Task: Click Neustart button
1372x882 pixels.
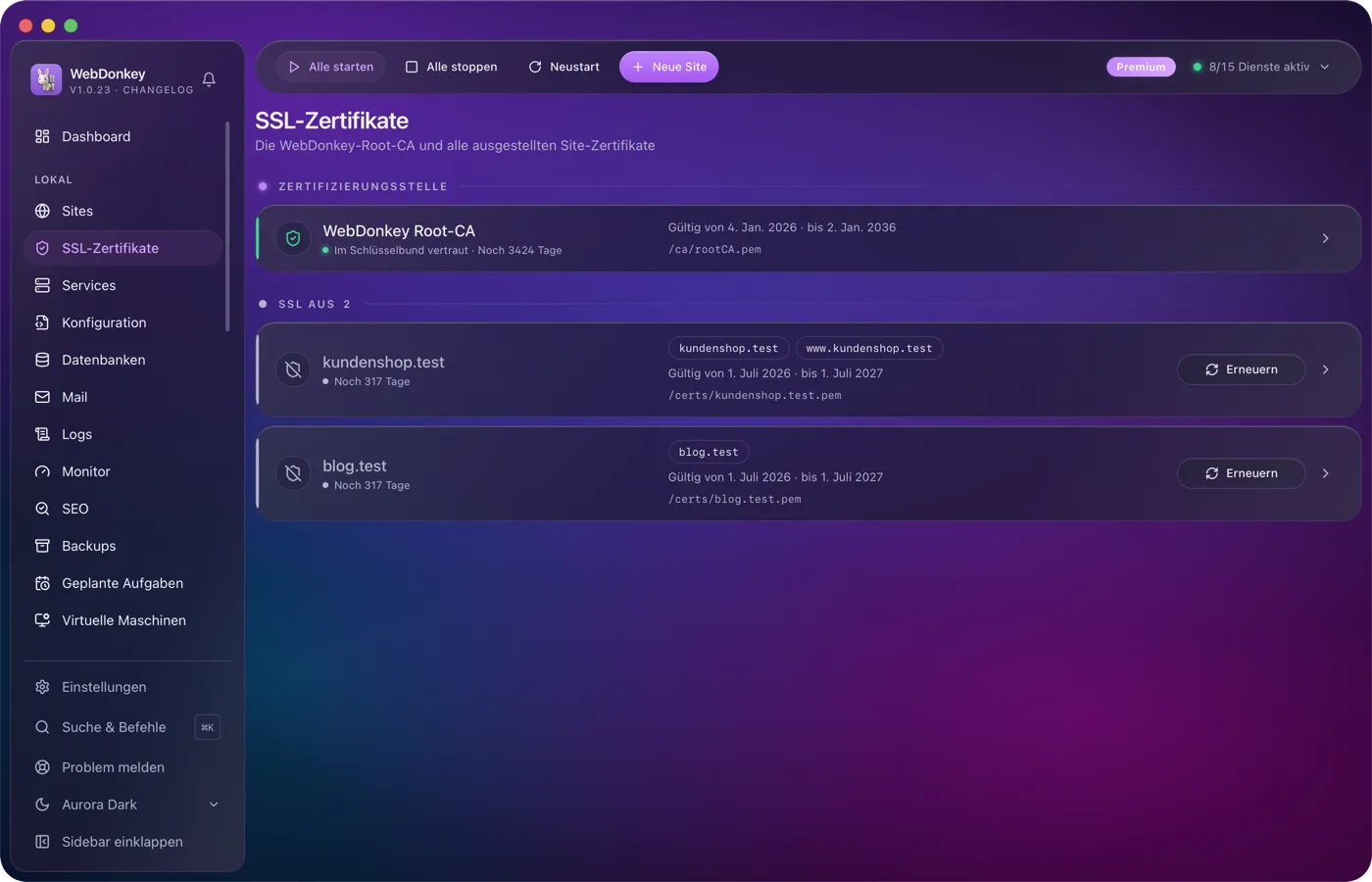Action: pyautogui.click(x=563, y=67)
